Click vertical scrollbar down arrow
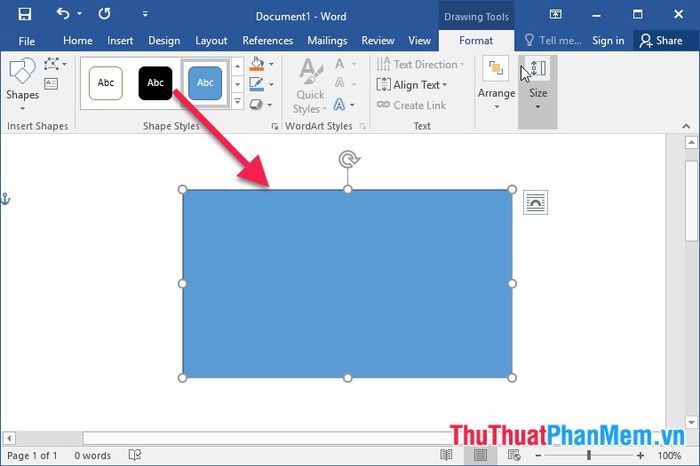This screenshot has width=700, height=466. click(x=691, y=422)
